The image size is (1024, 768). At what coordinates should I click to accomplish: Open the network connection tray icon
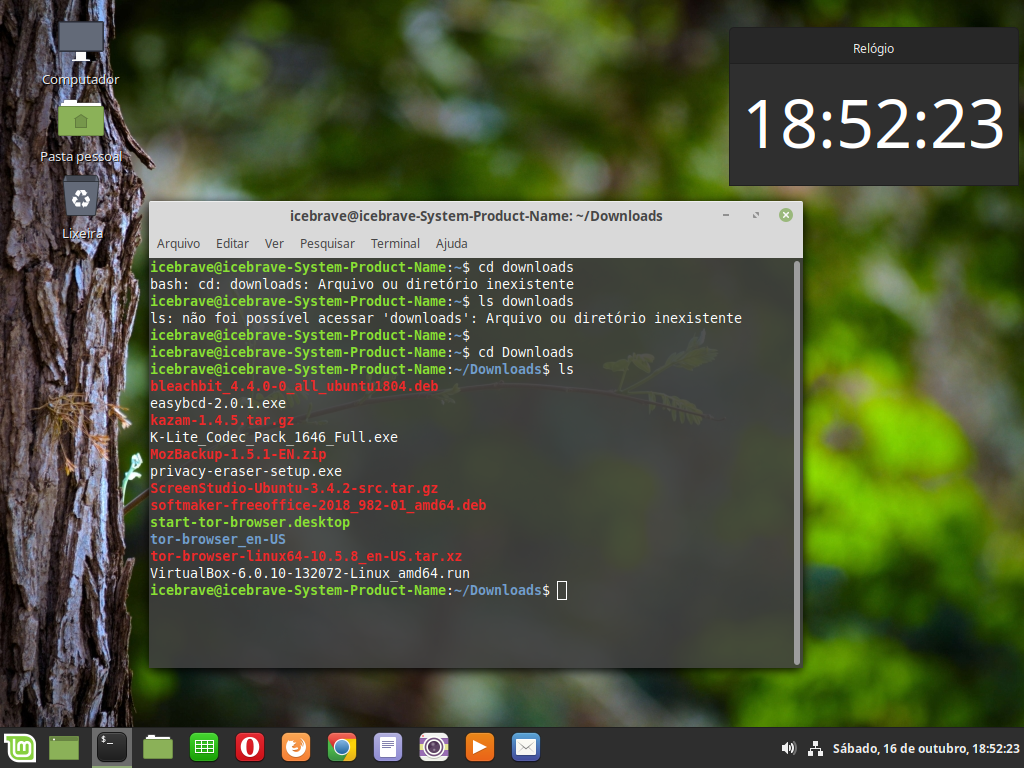815,748
